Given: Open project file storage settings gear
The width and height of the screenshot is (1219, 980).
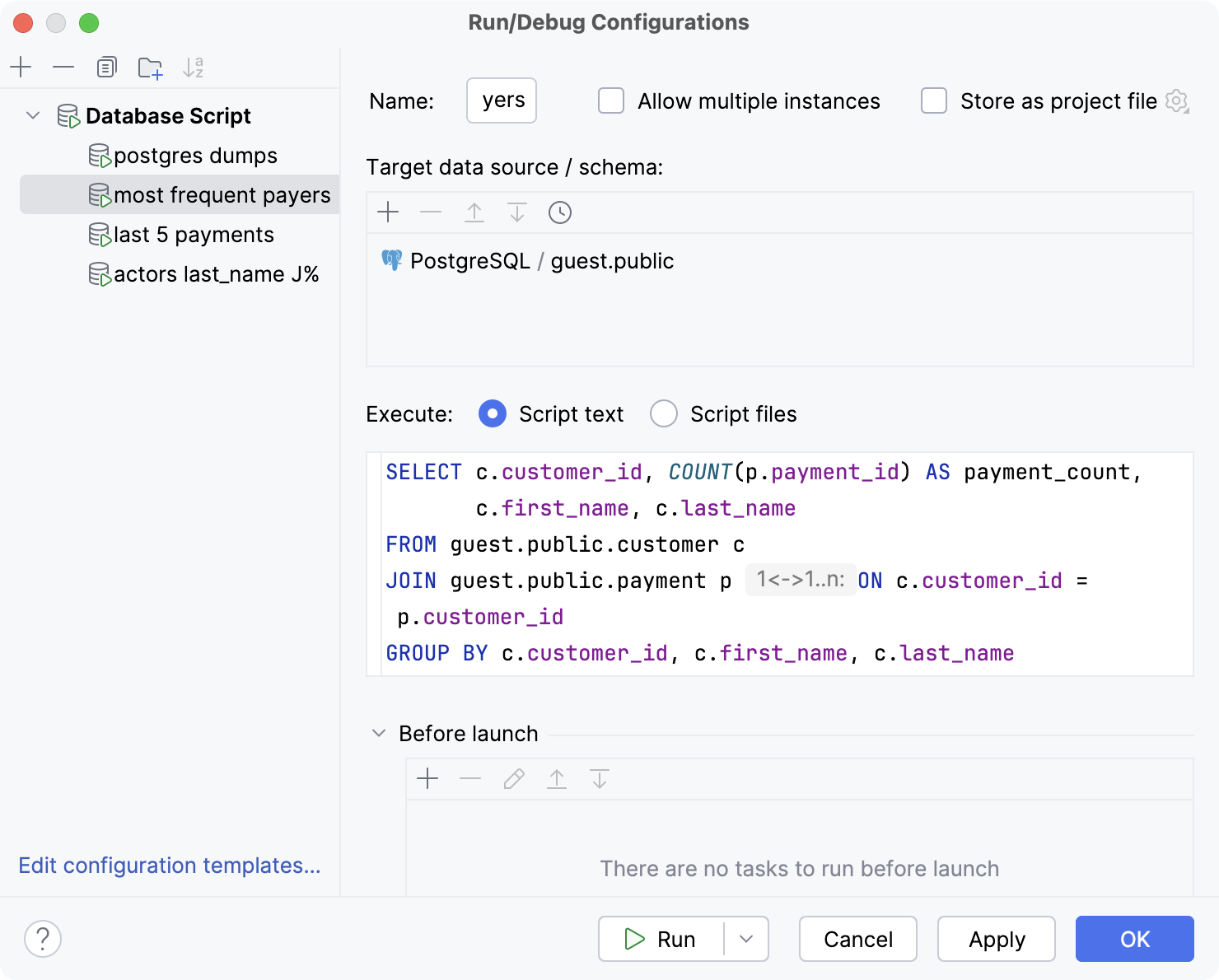Looking at the screenshot, I should (x=1178, y=100).
